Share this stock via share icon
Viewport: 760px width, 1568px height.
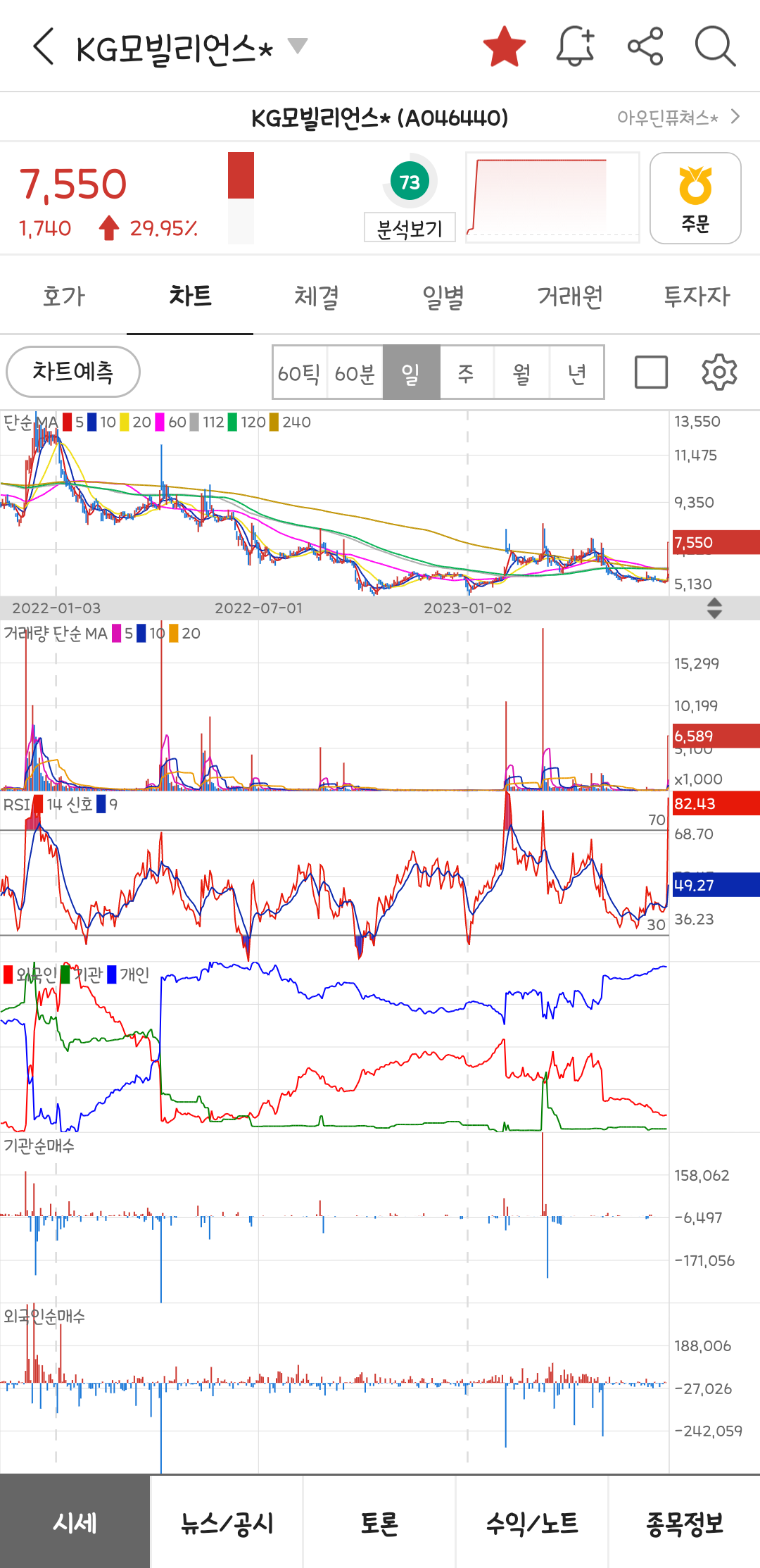click(x=645, y=46)
